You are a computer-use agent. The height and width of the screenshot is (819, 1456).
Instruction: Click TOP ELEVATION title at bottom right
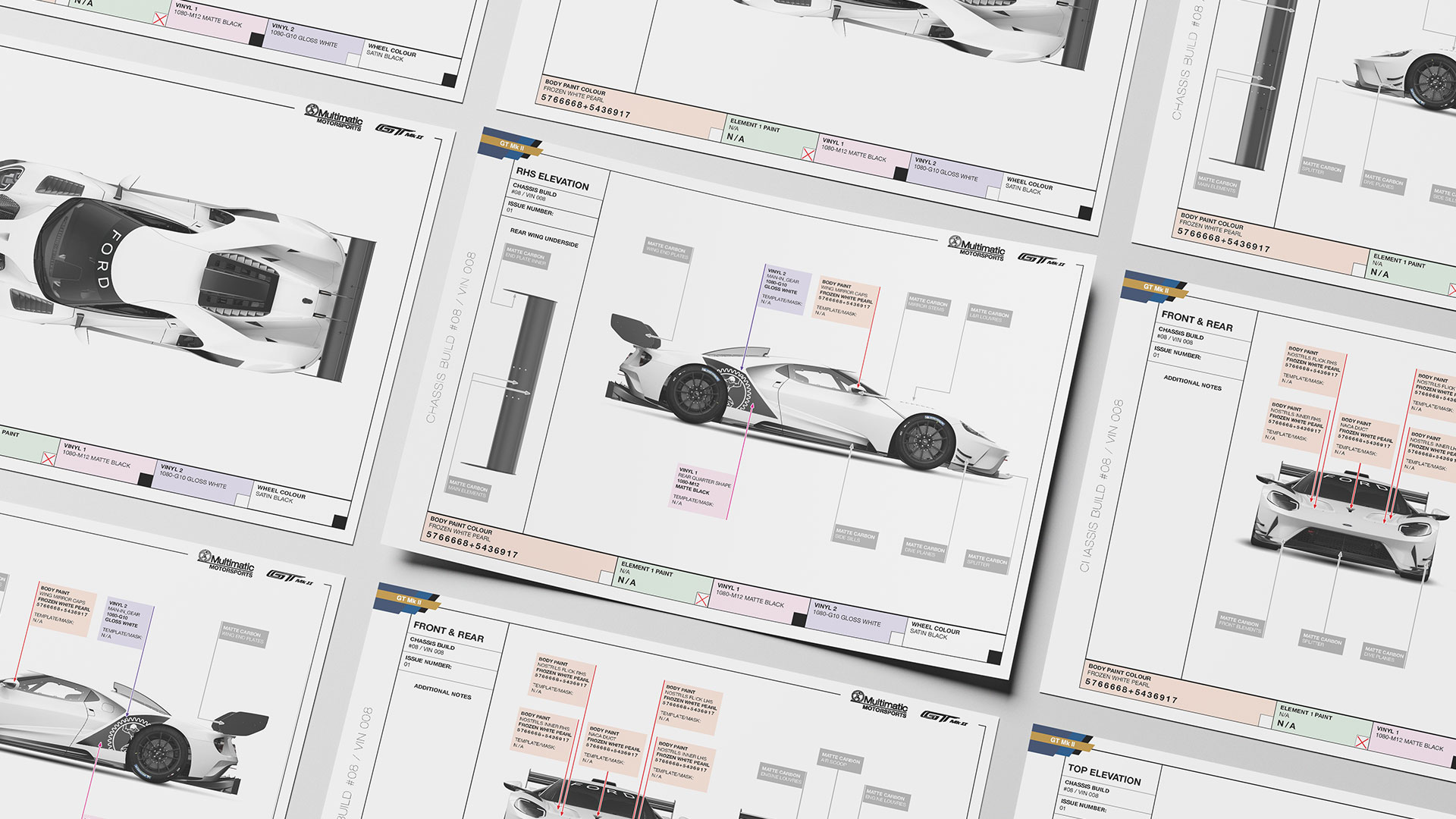[1104, 774]
